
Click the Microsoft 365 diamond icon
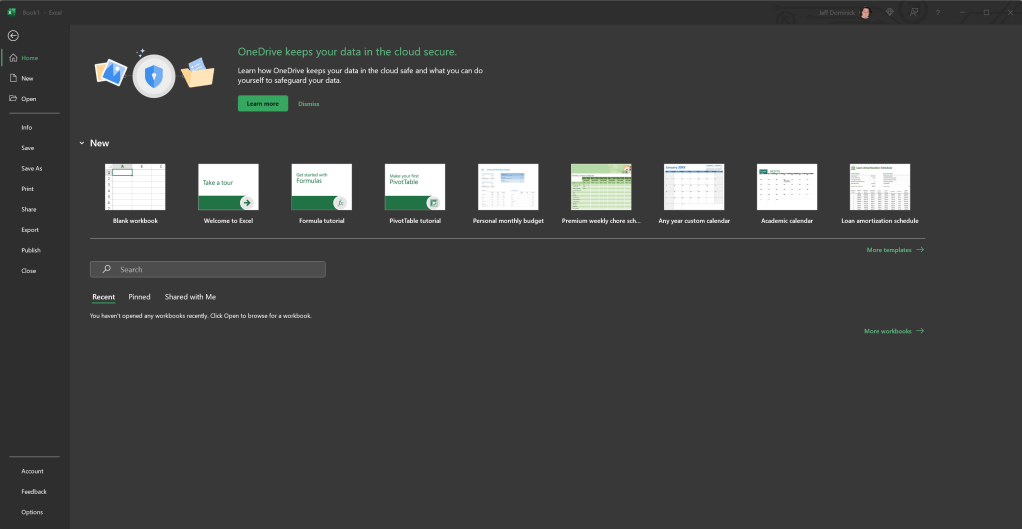point(889,12)
